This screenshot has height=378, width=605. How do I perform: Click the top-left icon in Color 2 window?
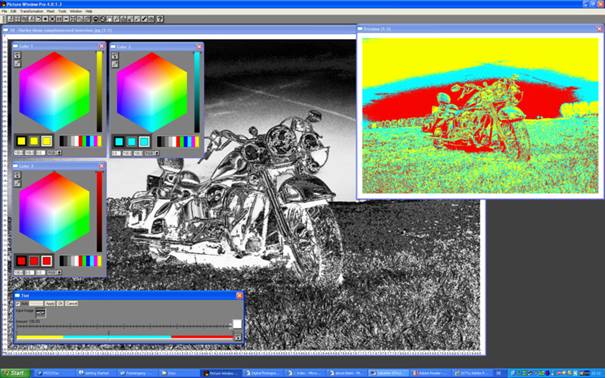coord(115,56)
